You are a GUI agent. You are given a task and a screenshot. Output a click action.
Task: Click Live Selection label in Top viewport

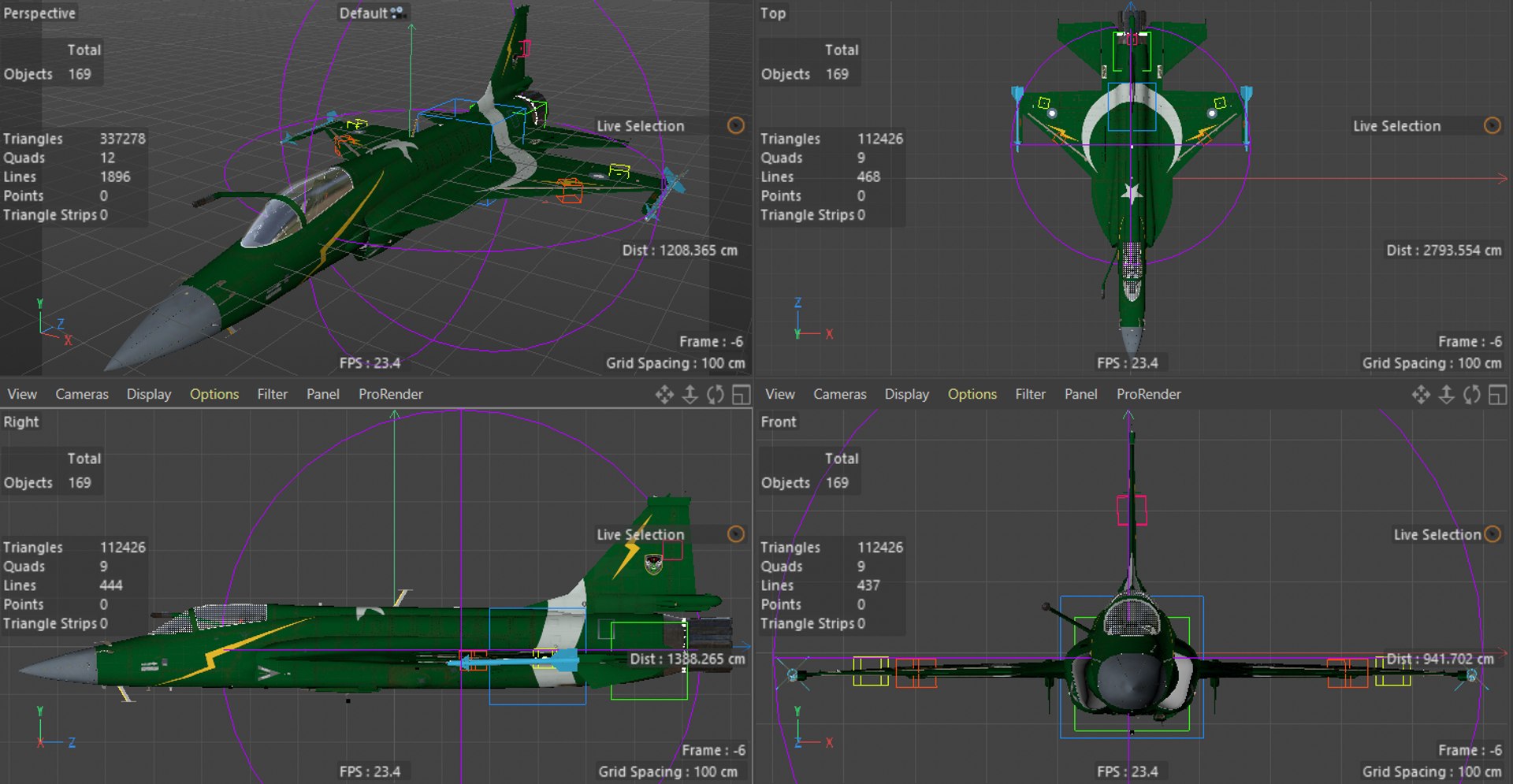[x=1397, y=126]
